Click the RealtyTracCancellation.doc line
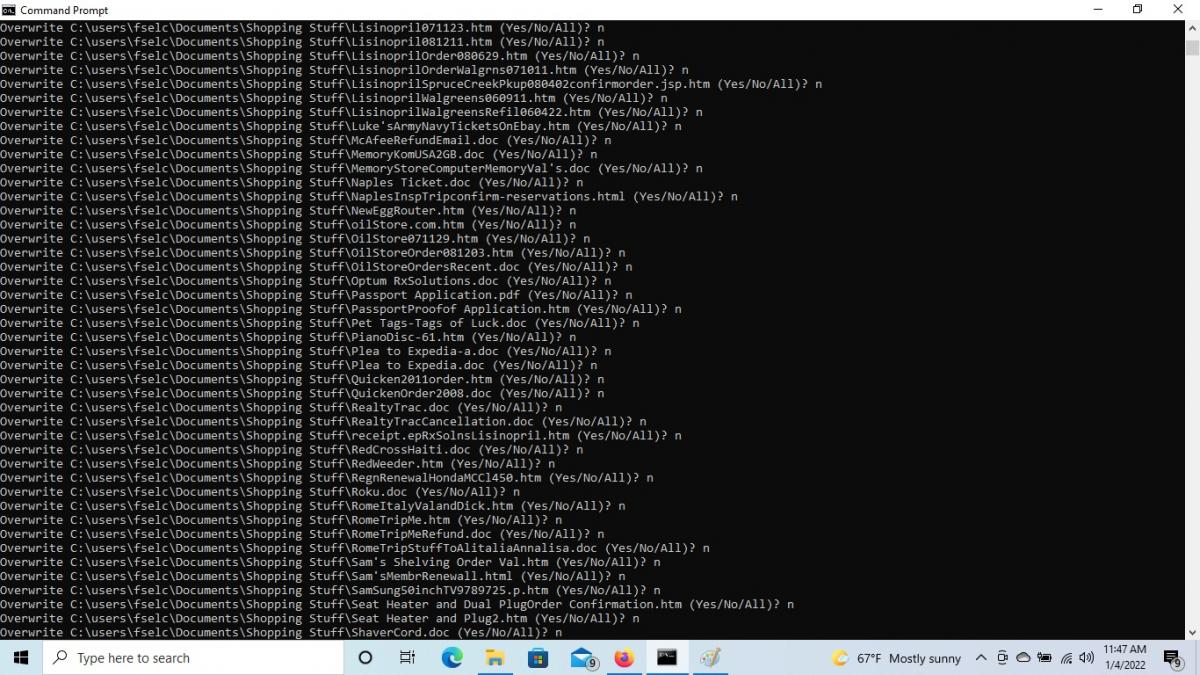 pos(323,421)
